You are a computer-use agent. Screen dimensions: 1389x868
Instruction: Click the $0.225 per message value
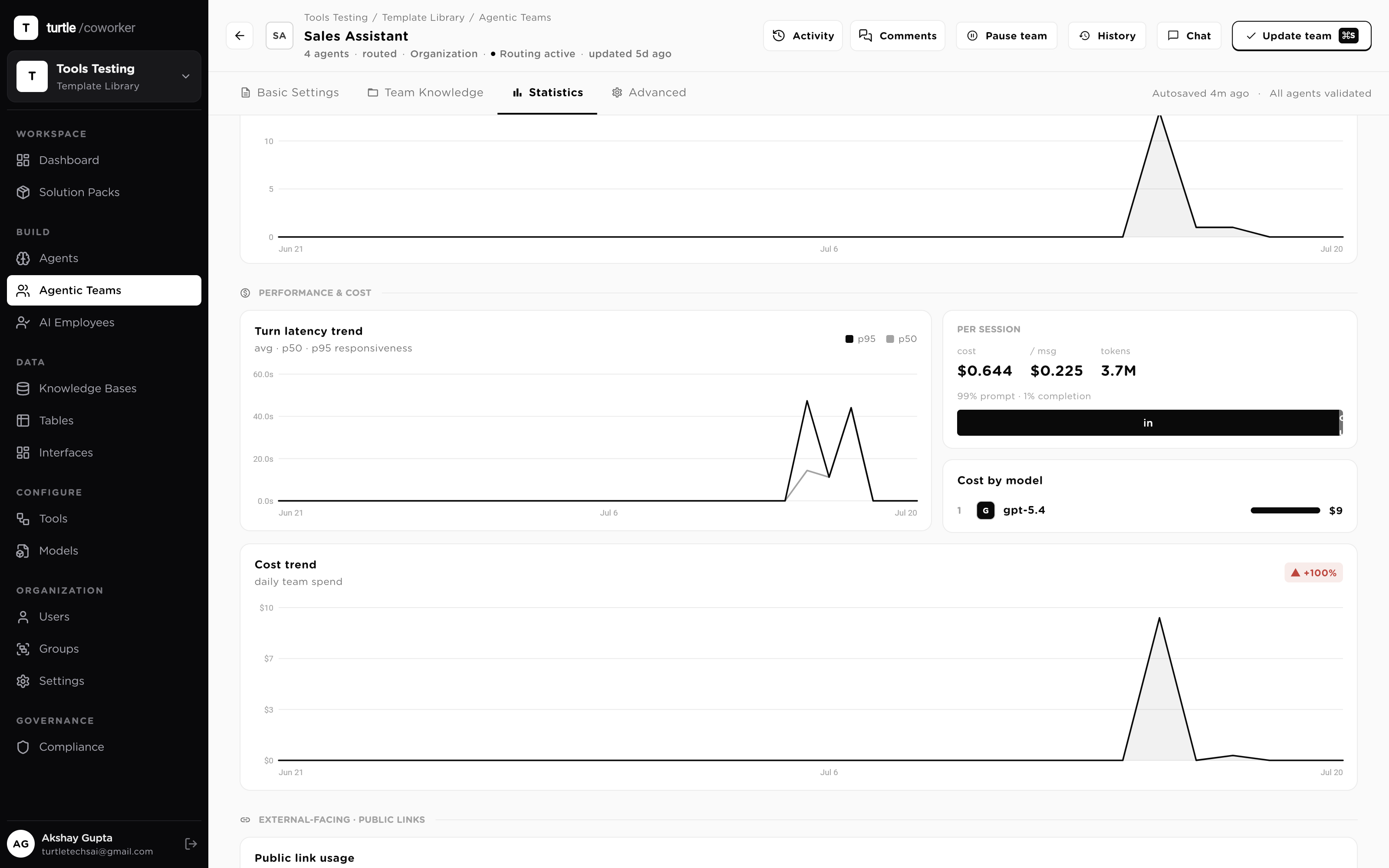click(1057, 371)
